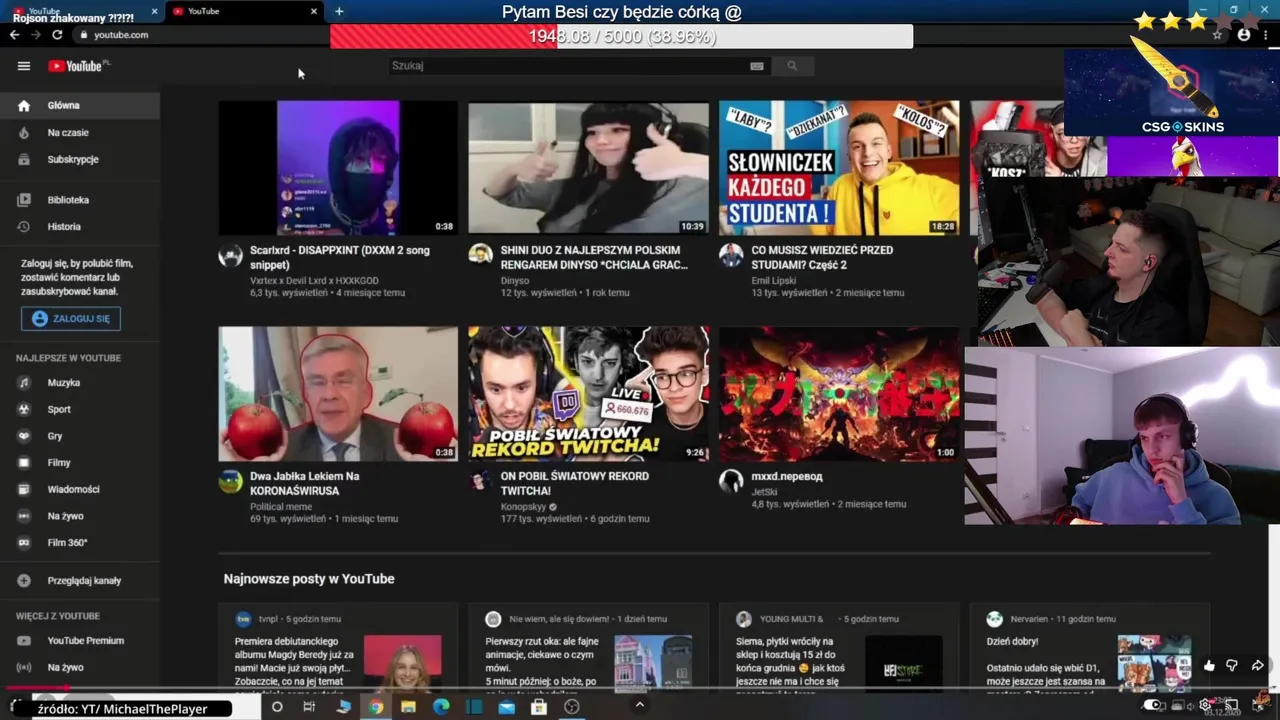Open YouTube Premium in sidebar
This screenshot has height=720, width=1280.
pos(80,641)
